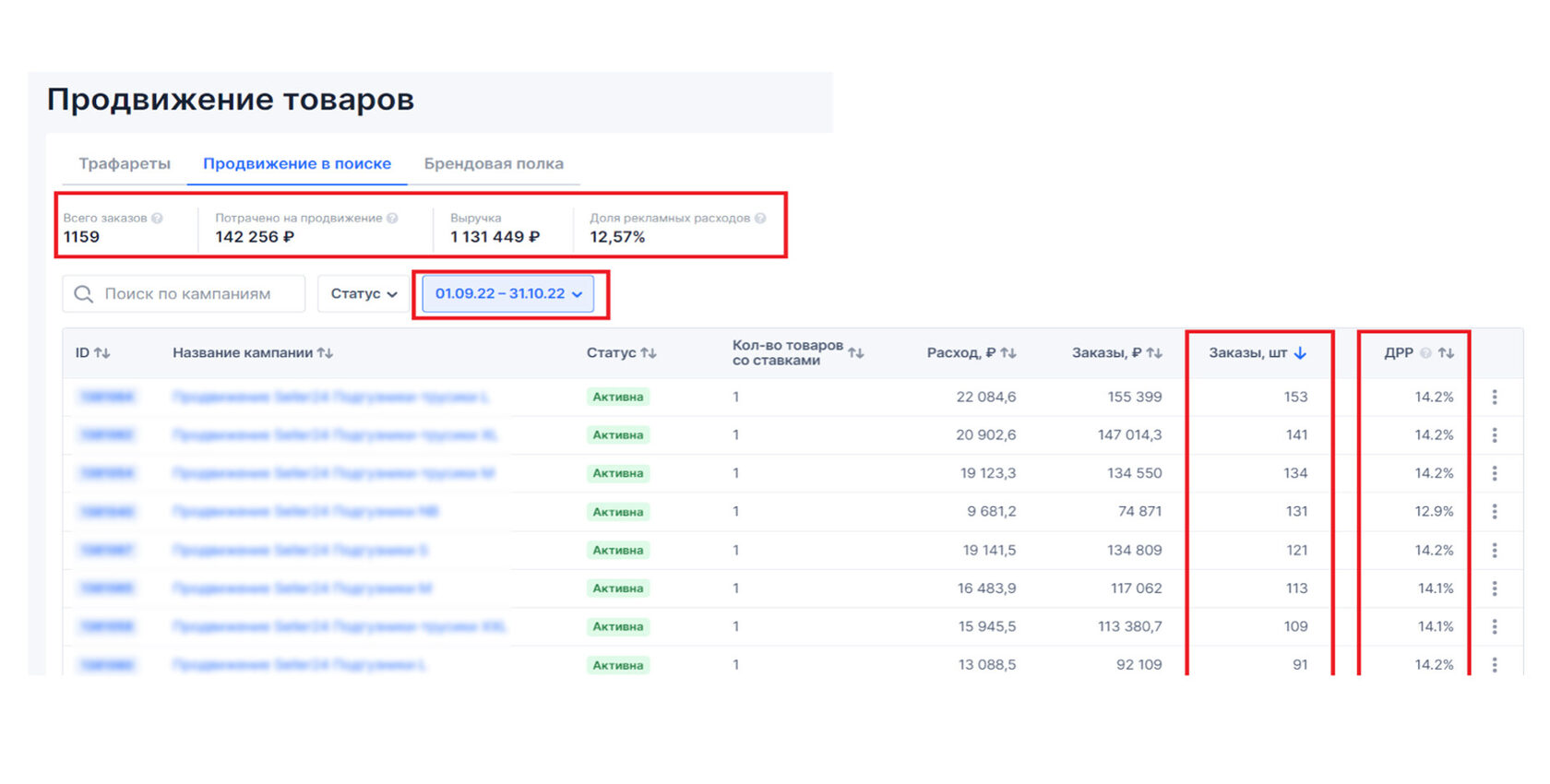This screenshot has width=1550, height=784.
Task: Open campaign link in 12.9% ДРР row
Action: (304, 511)
